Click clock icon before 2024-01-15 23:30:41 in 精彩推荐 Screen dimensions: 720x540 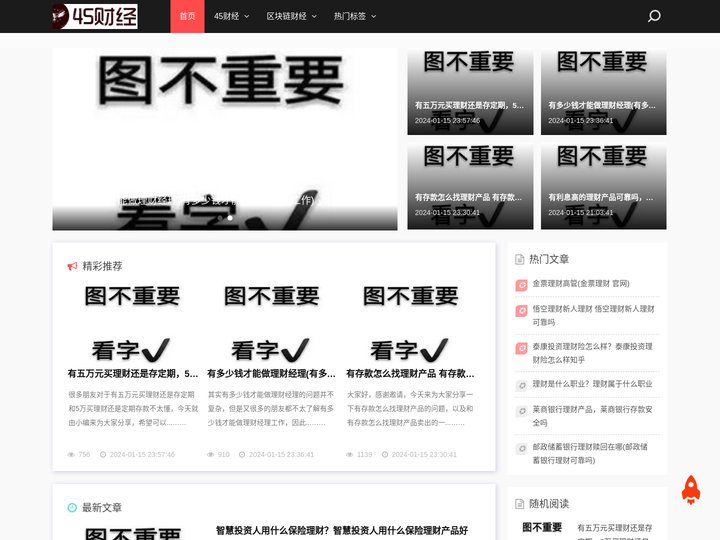385,455
